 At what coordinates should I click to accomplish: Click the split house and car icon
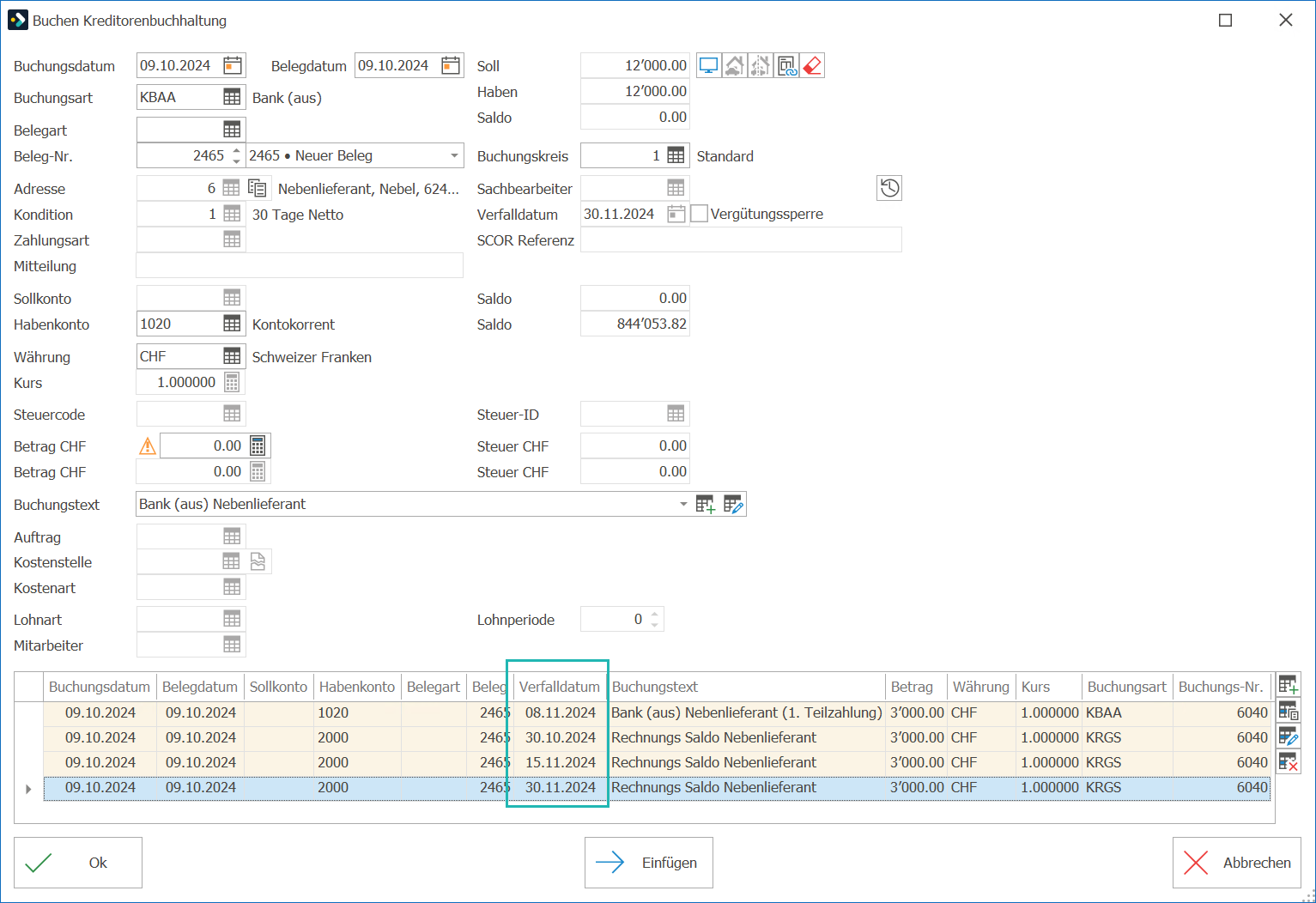761,66
